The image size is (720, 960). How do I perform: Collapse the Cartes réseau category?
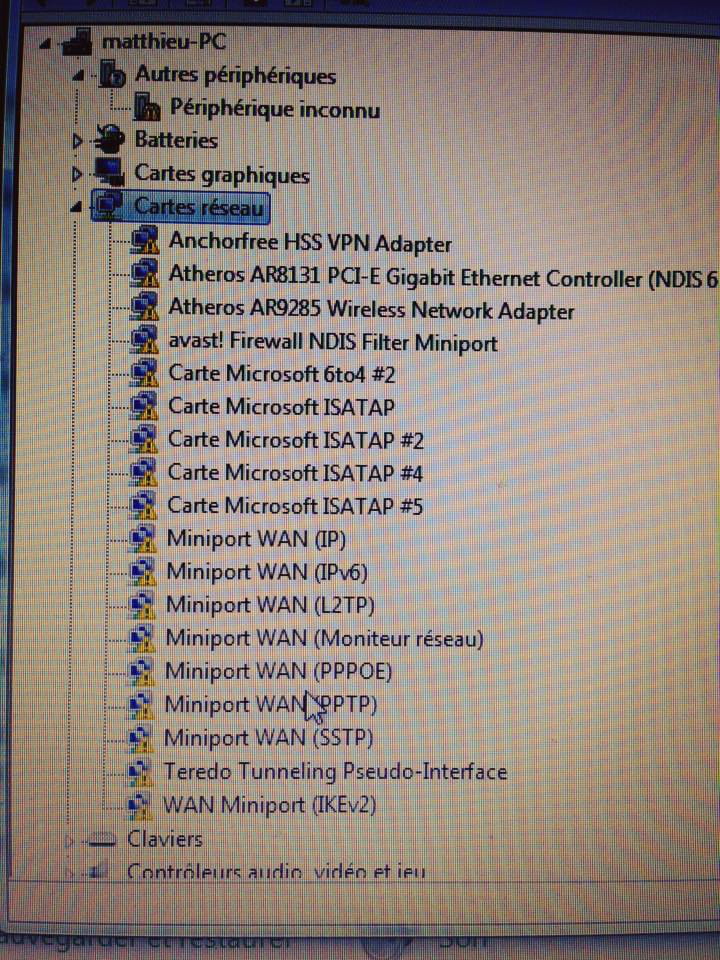tap(77, 208)
